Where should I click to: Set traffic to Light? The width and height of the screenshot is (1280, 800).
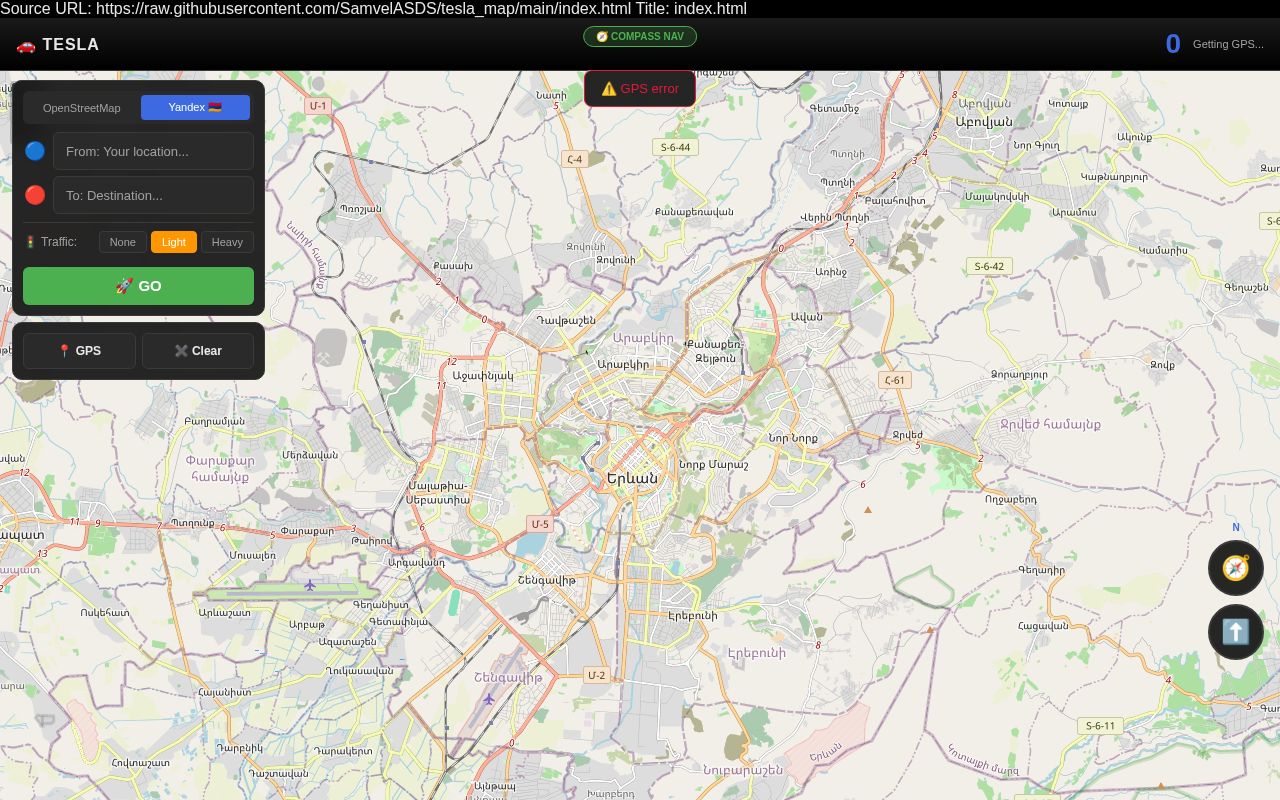pyautogui.click(x=174, y=242)
